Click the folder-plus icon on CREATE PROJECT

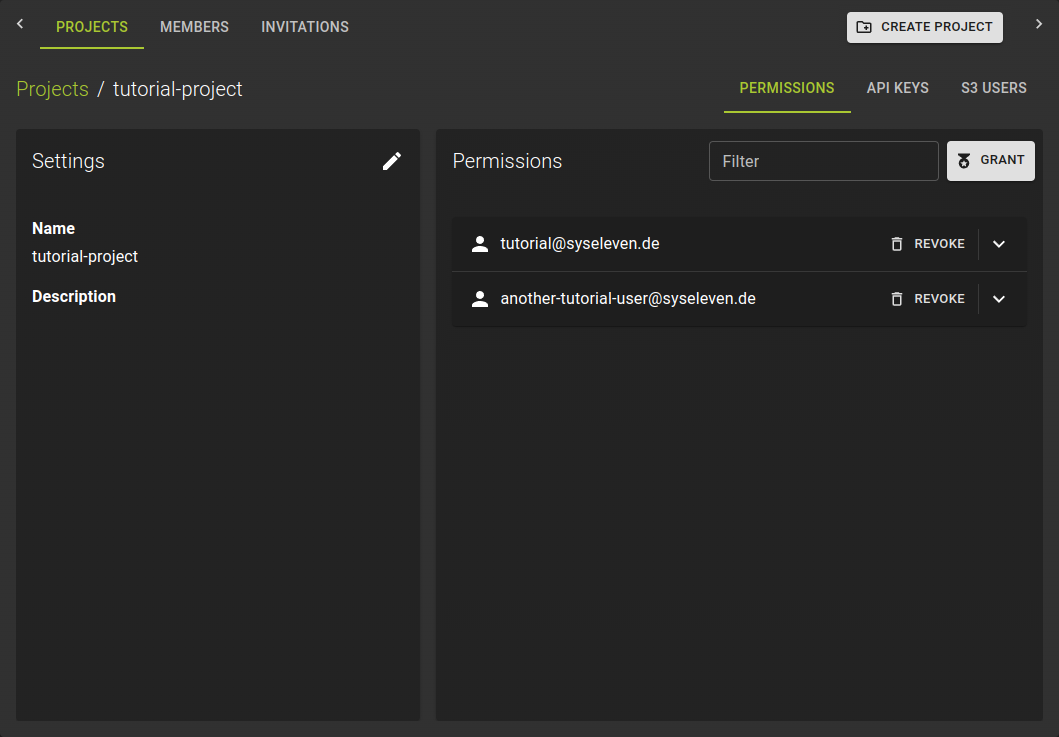pos(864,27)
